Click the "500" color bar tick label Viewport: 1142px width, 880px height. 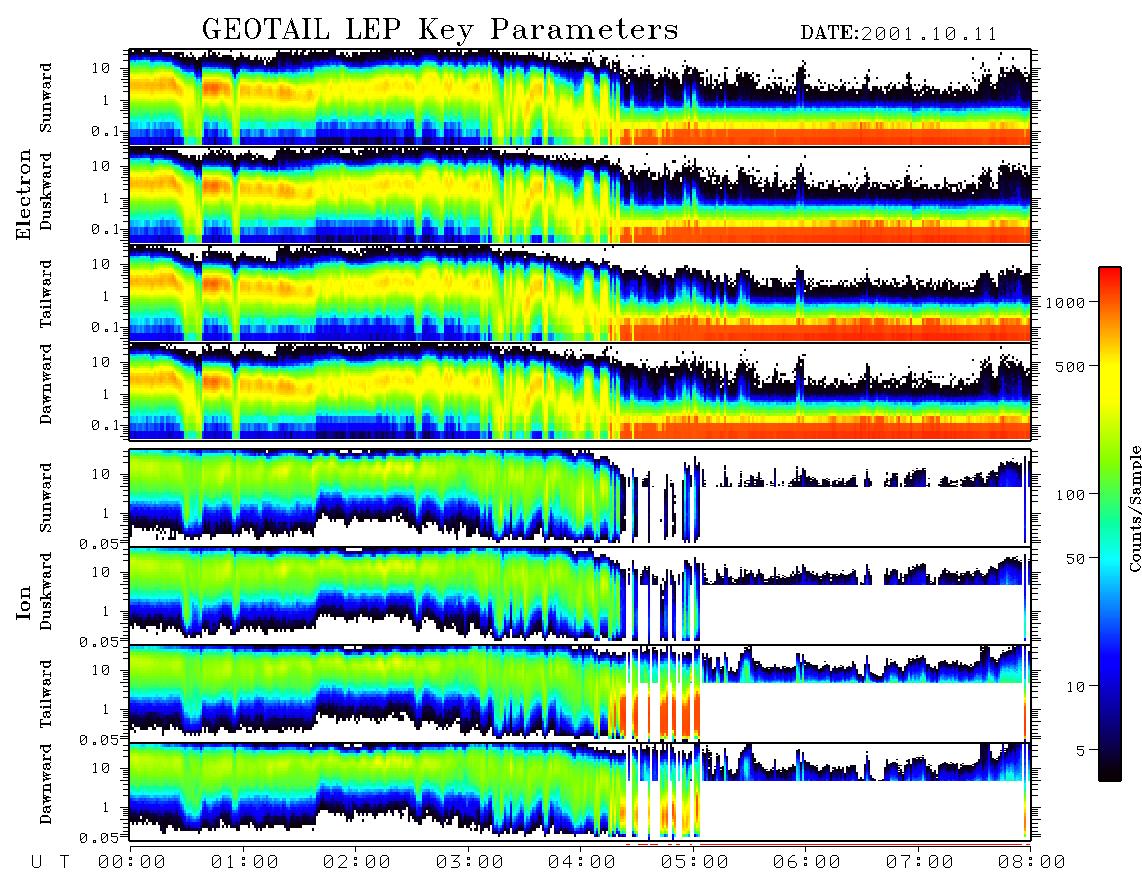[1071, 366]
